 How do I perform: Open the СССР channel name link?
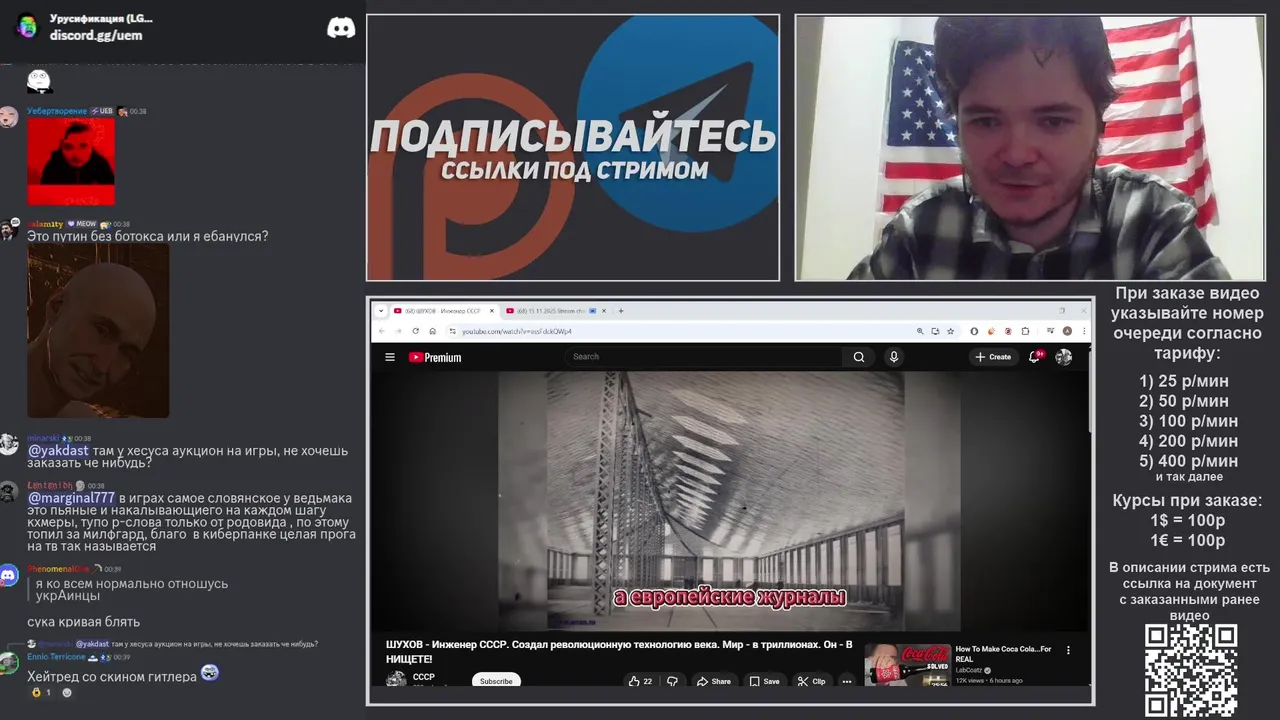(424, 677)
